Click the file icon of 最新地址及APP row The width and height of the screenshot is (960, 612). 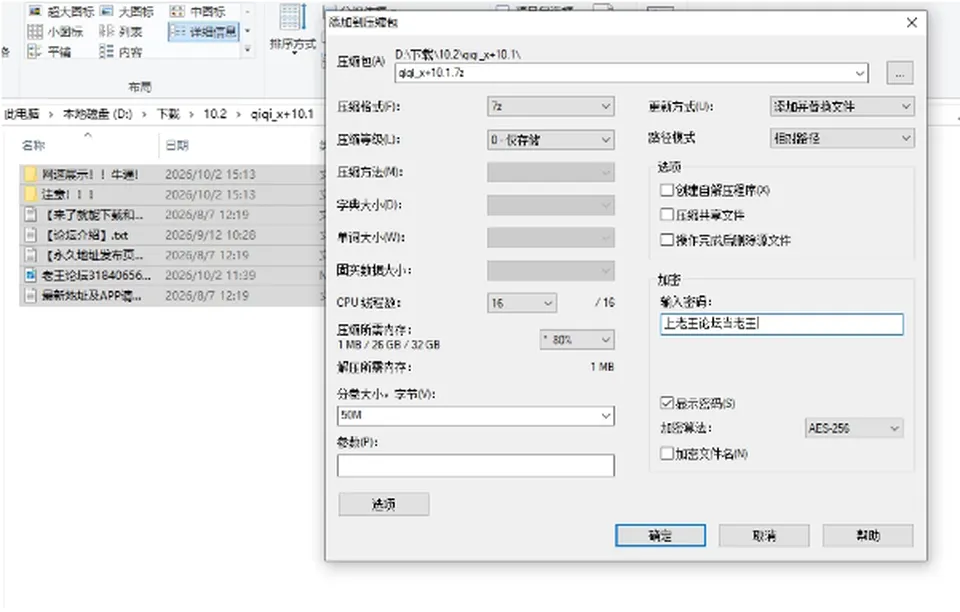coord(30,296)
